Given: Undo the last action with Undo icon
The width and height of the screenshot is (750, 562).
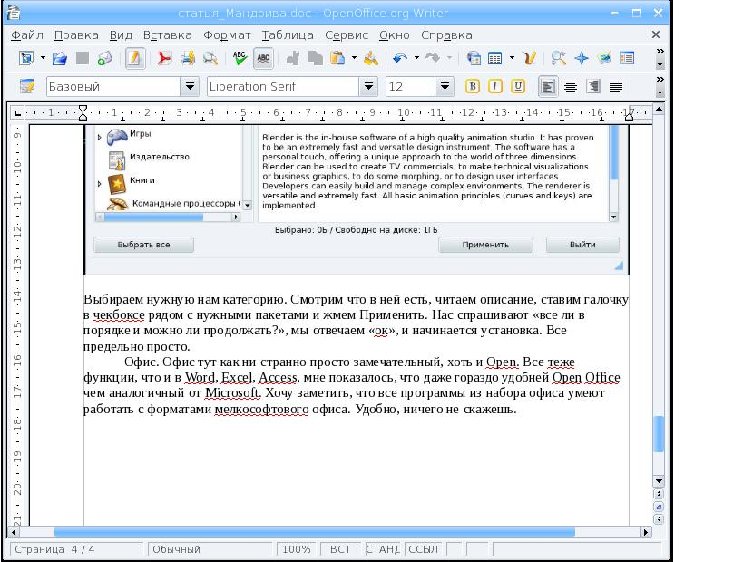Looking at the screenshot, I should (x=400, y=58).
